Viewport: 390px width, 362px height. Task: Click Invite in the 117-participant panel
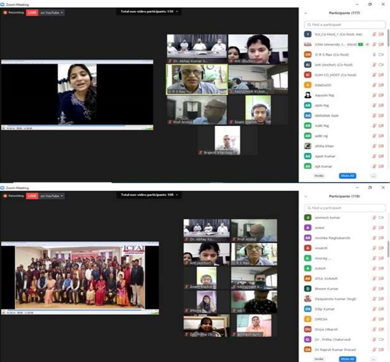[319, 176]
